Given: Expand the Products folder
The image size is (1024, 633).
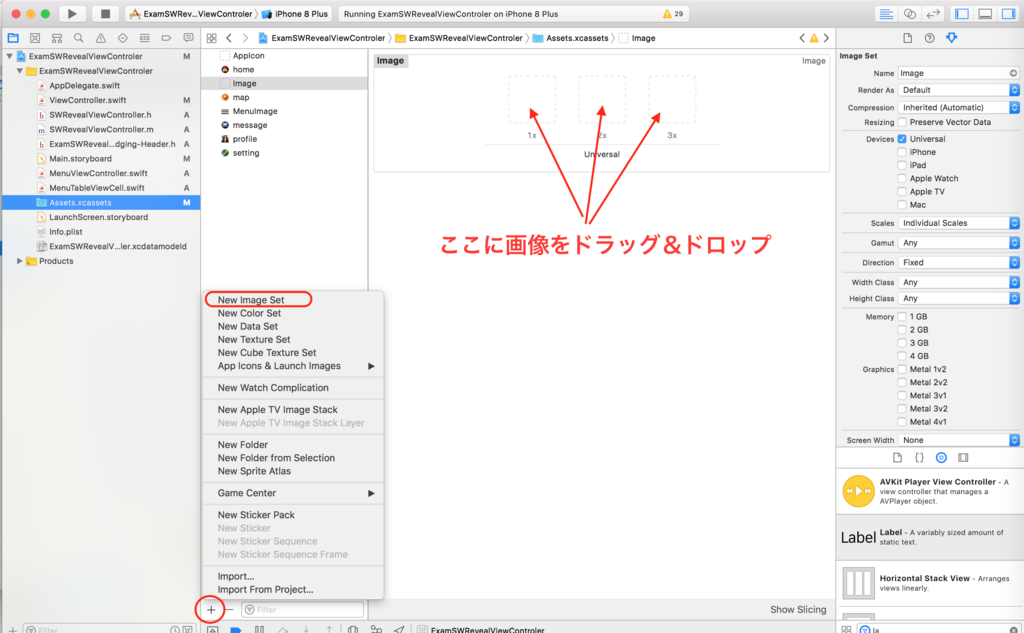Looking at the screenshot, I should [x=20, y=261].
